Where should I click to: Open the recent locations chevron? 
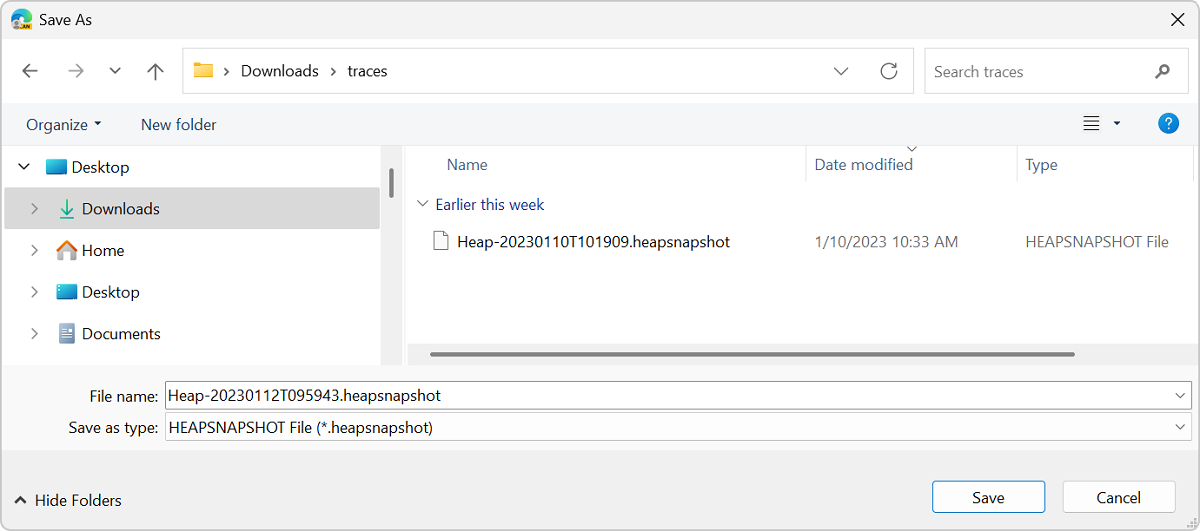click(115, 71)
